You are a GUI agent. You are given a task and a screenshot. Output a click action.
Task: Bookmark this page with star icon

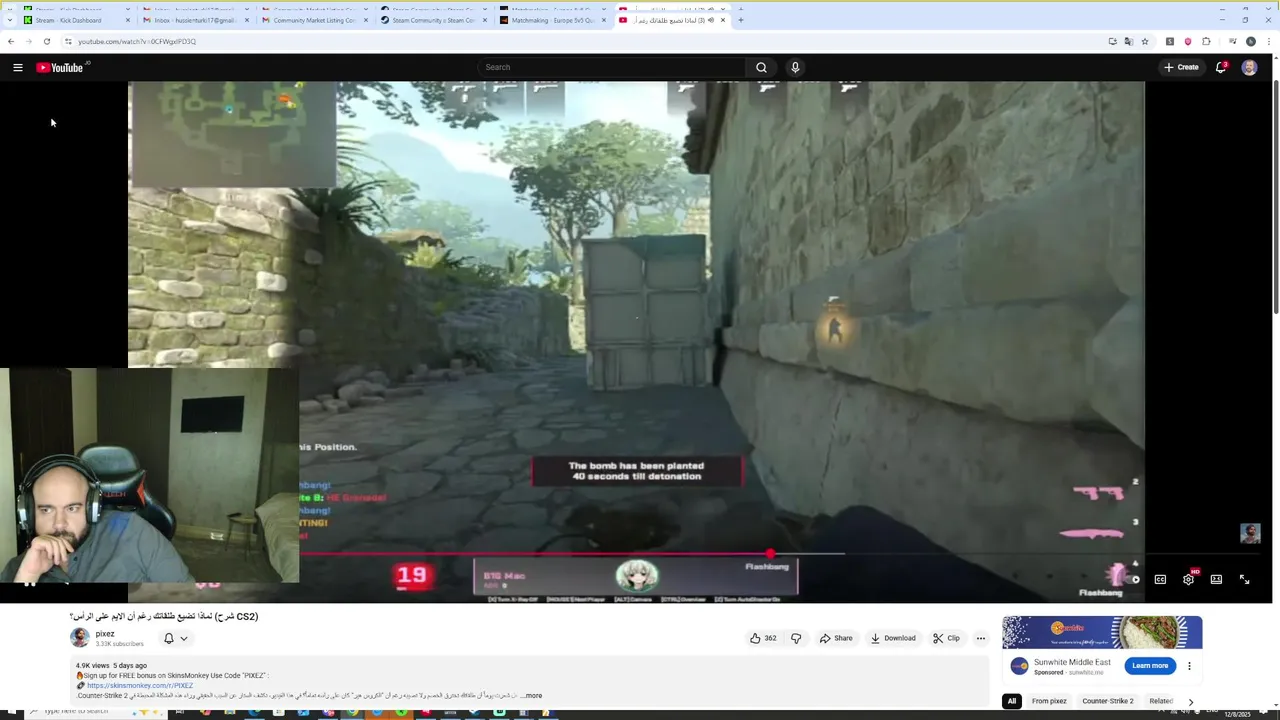(x=1145, y=41)
